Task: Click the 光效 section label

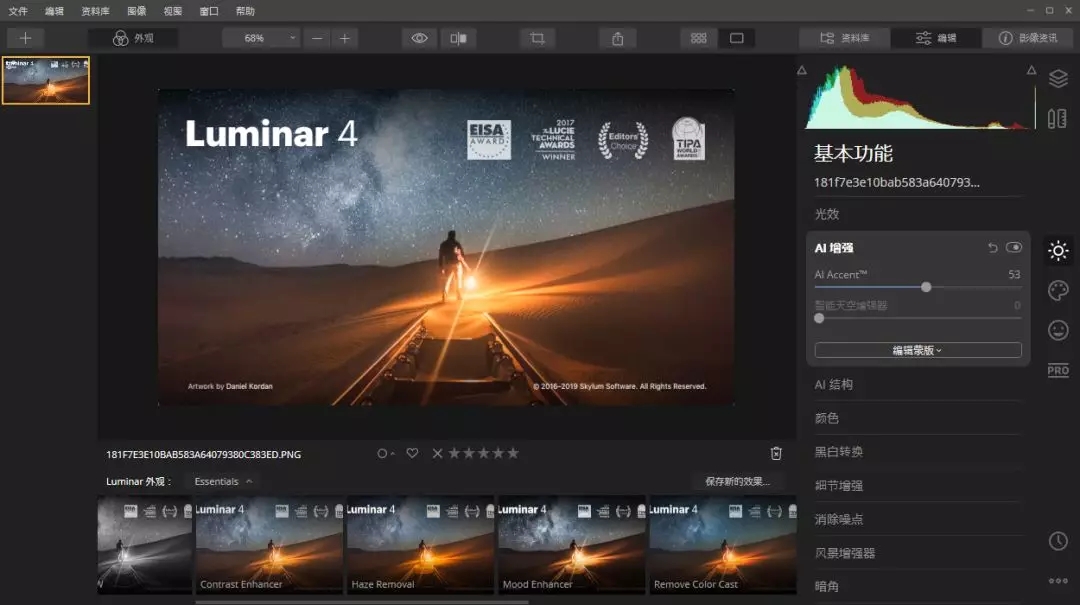Action: [x=827, y=214]
